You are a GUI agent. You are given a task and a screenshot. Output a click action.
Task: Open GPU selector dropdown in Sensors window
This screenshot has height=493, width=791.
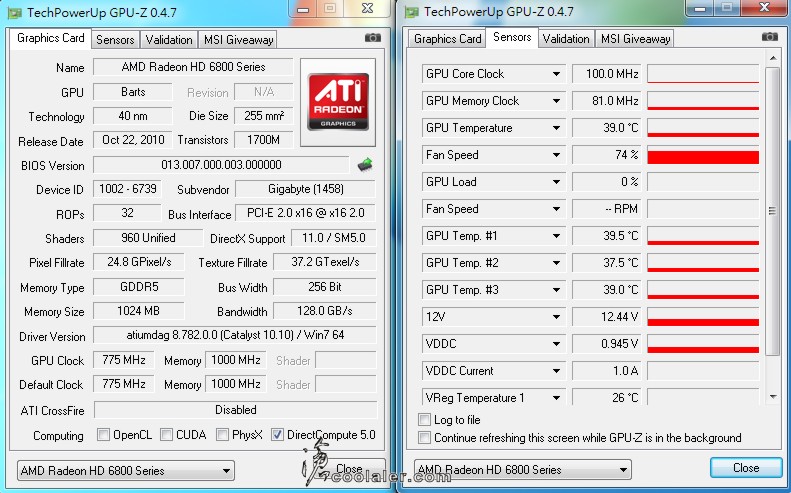523,470
